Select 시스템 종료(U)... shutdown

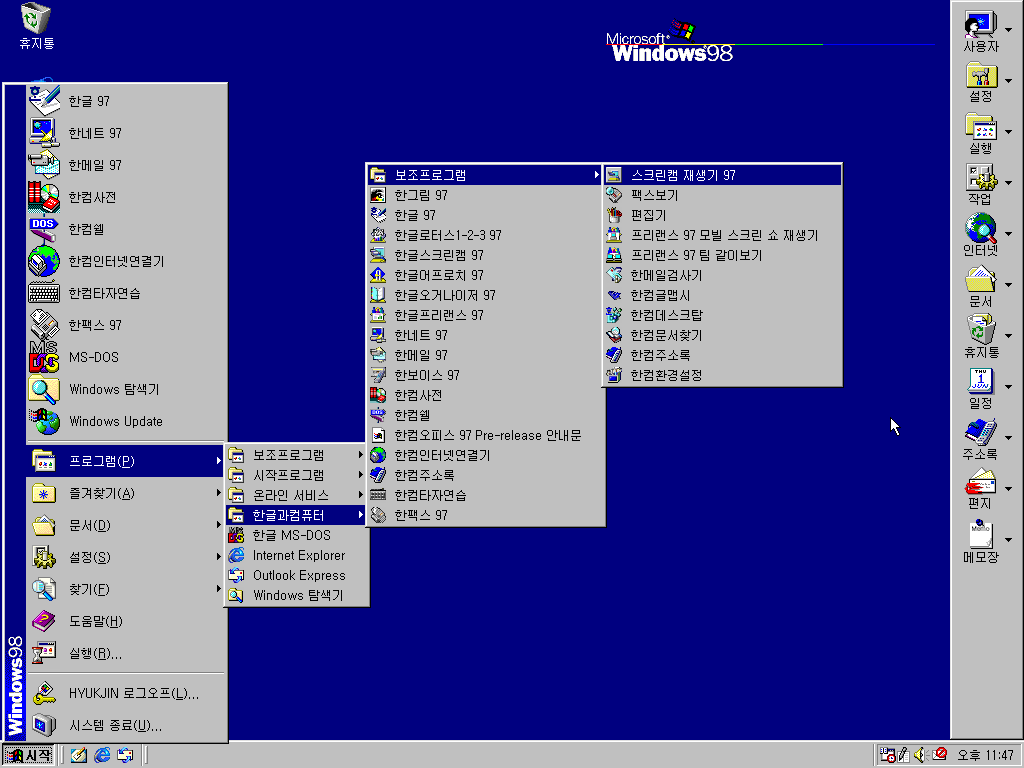click(x=127, y=726)
